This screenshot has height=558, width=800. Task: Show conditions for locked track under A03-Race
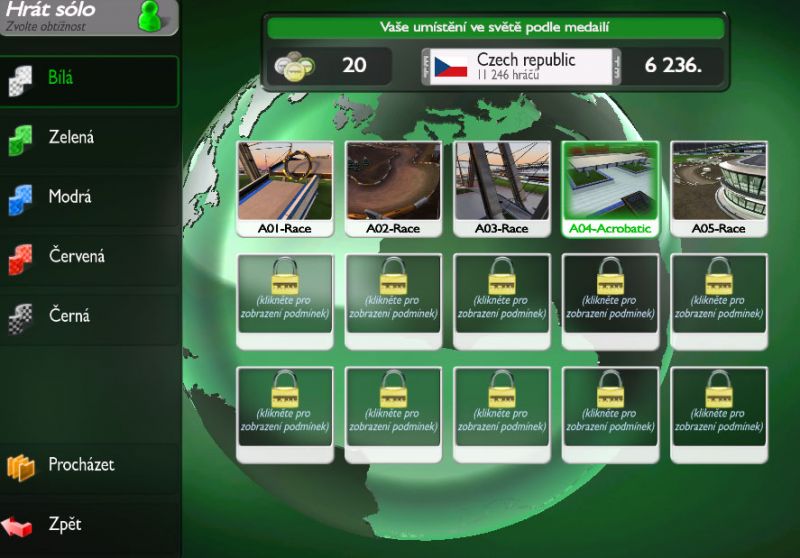[x=502, y=302]
